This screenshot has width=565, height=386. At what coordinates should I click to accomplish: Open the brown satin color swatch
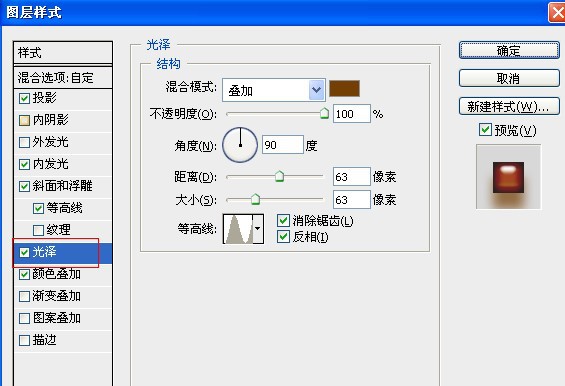click(344, 89)
